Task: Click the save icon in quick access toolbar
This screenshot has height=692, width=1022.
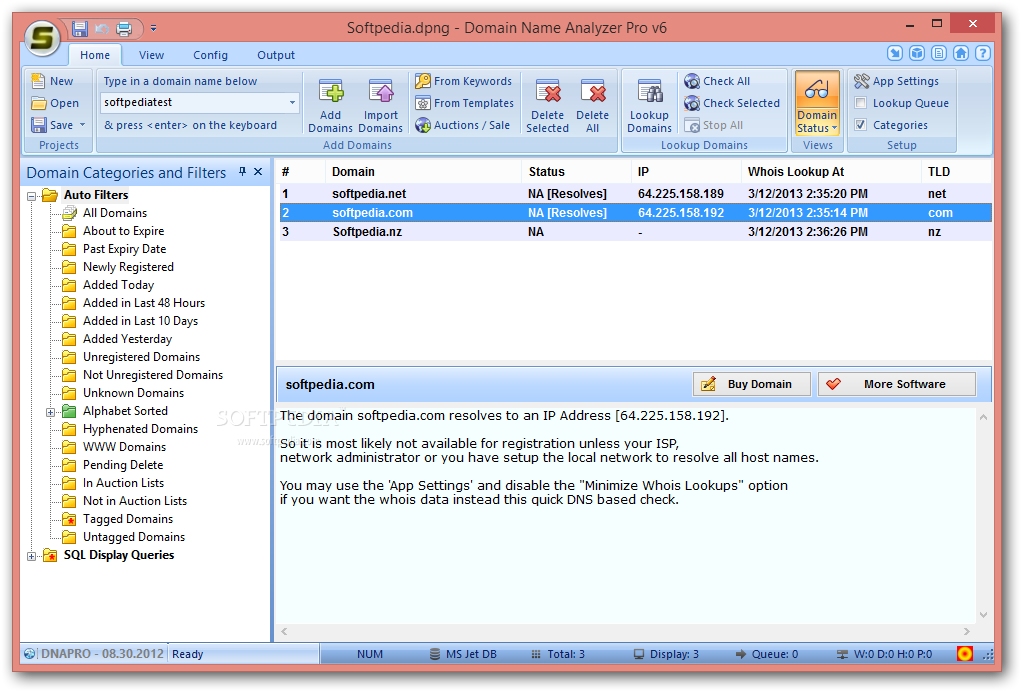Action: click(x=80, y=28)
